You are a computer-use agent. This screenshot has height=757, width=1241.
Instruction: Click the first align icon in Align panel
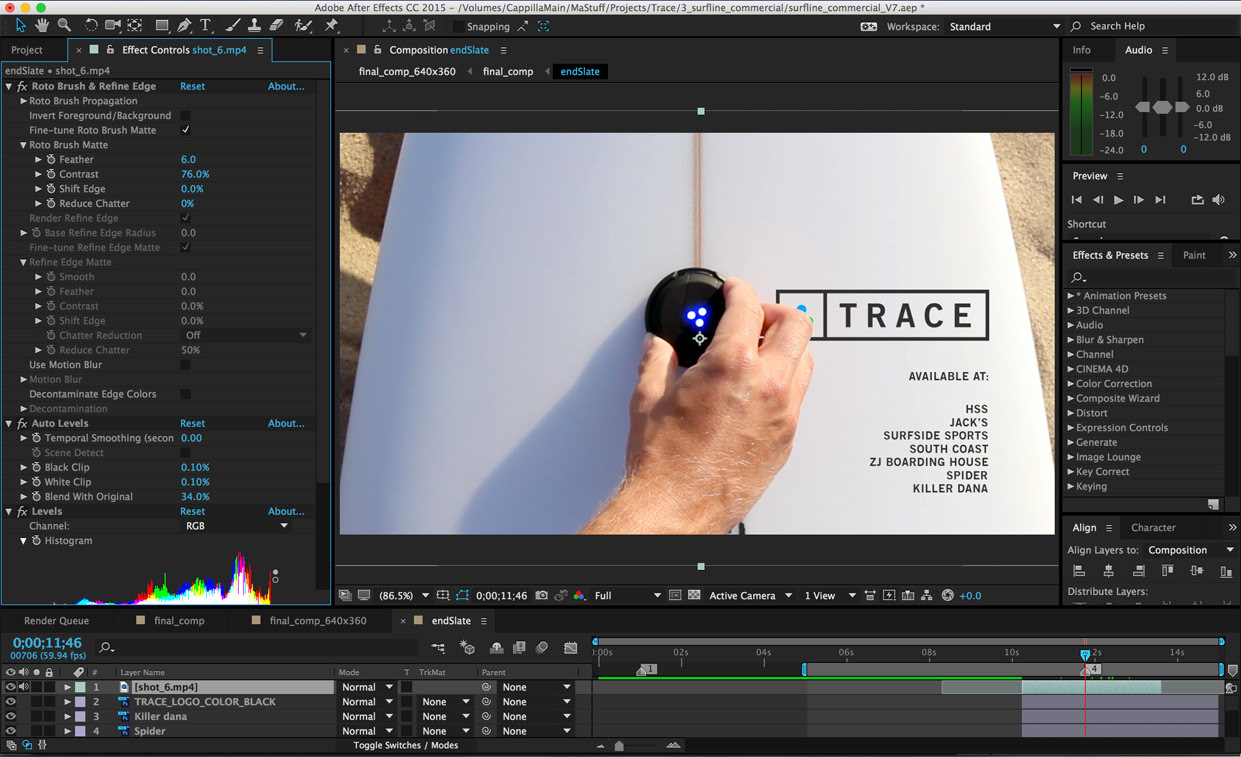1079,571
